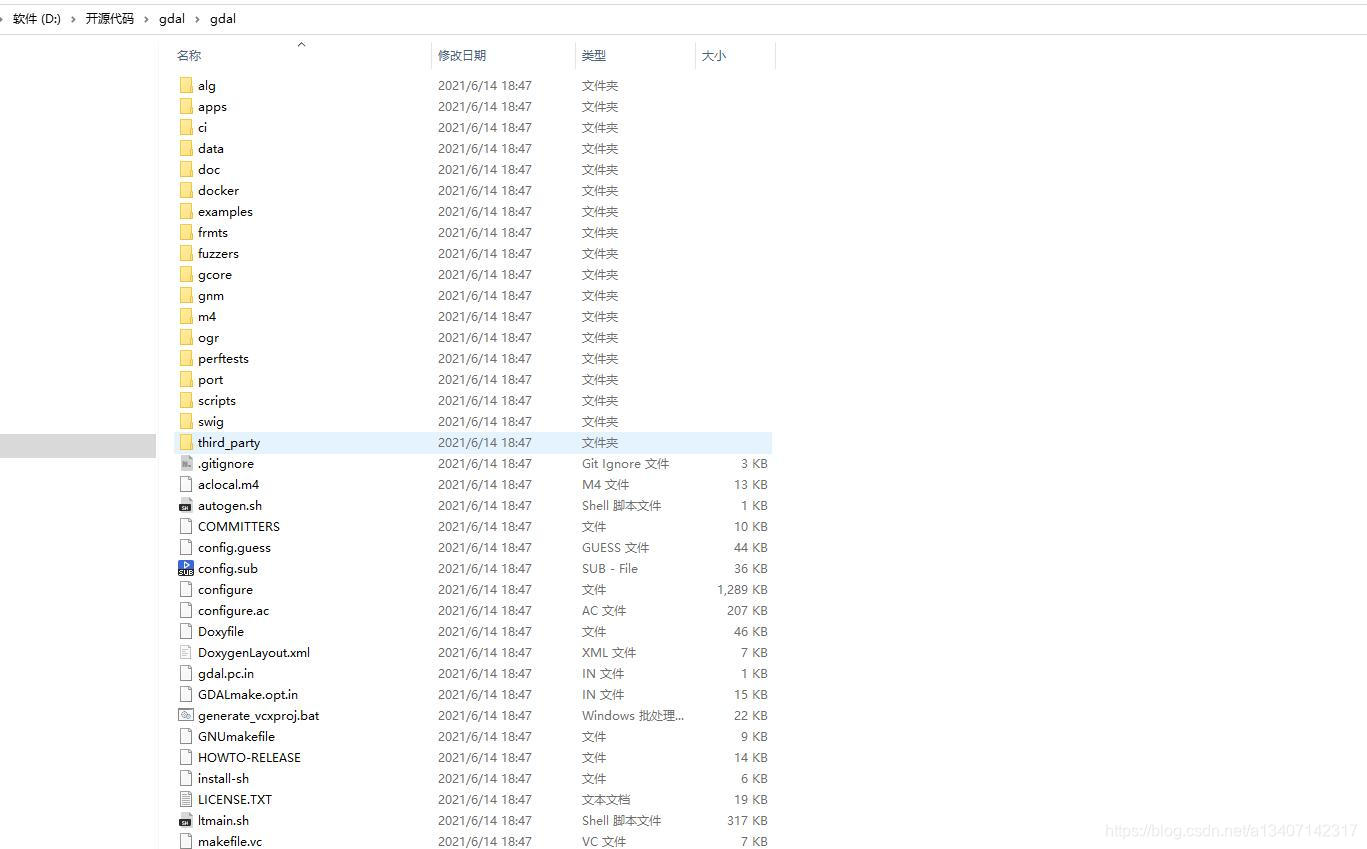Click the 1,289 KB size of configure
1367x849 pixels.
[742, 590]
